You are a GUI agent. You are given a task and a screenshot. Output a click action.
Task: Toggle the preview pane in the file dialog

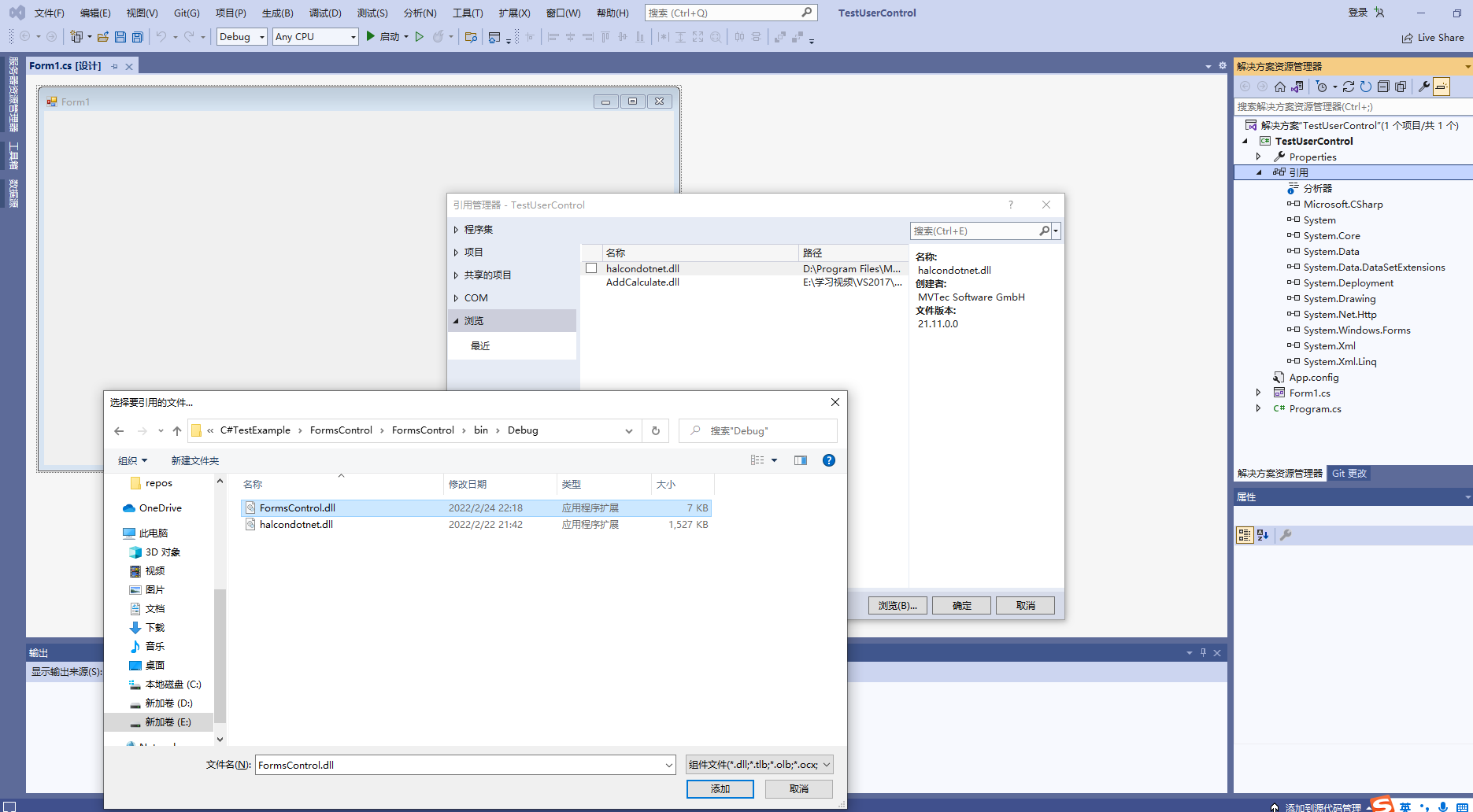[801, 460]
